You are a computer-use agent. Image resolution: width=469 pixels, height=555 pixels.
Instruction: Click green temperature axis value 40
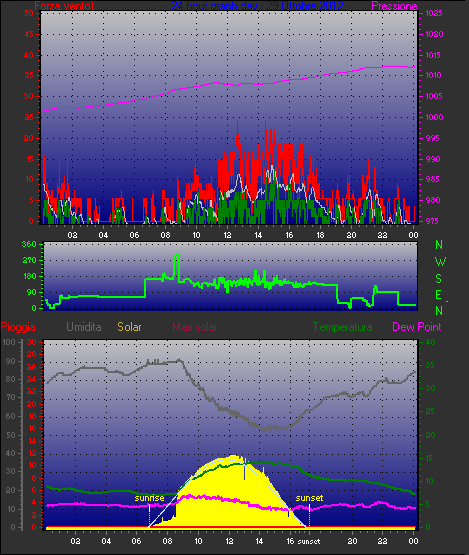[430, 342]
